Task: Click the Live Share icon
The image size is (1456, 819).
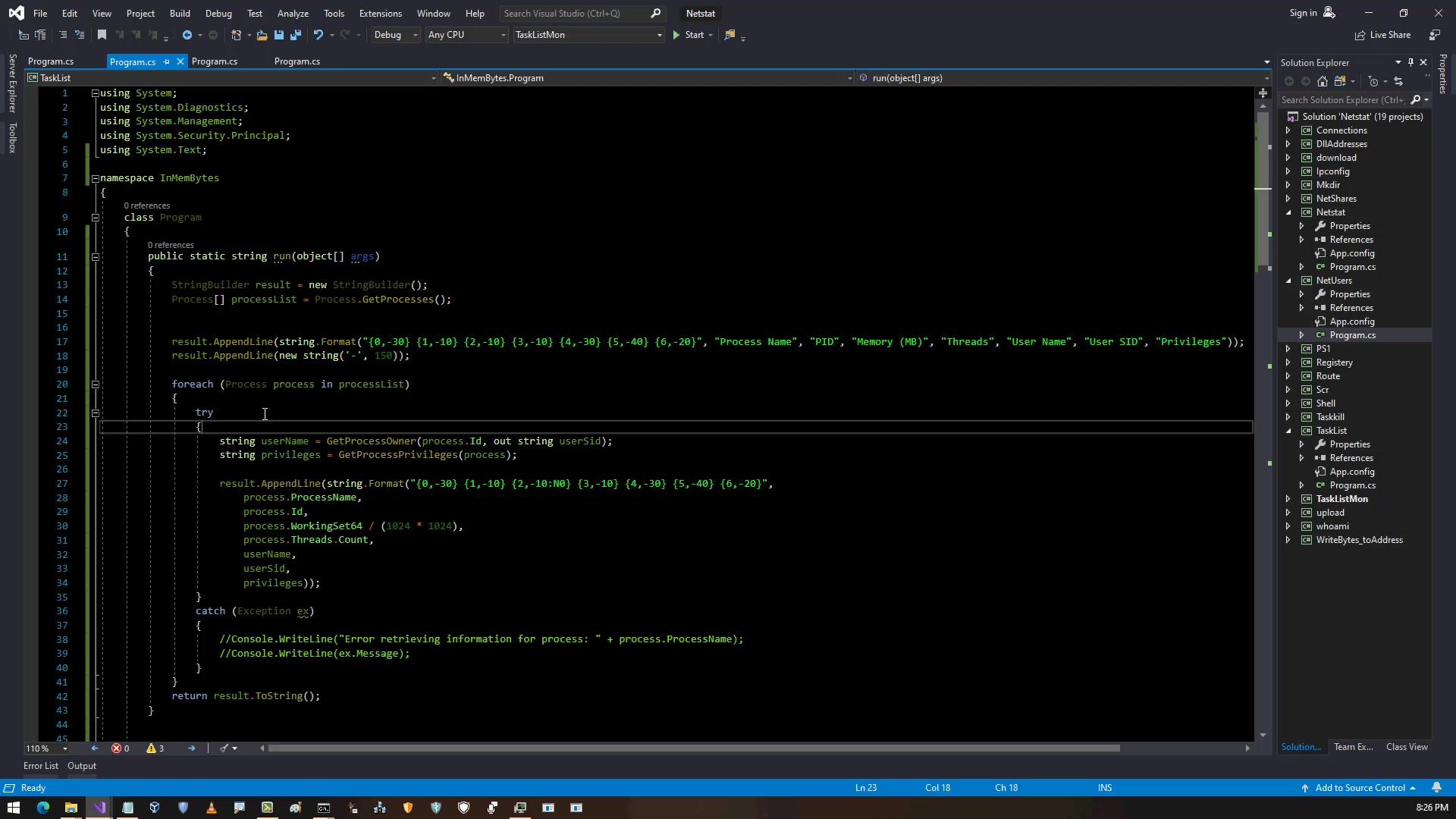Action: pos(1360,35)
